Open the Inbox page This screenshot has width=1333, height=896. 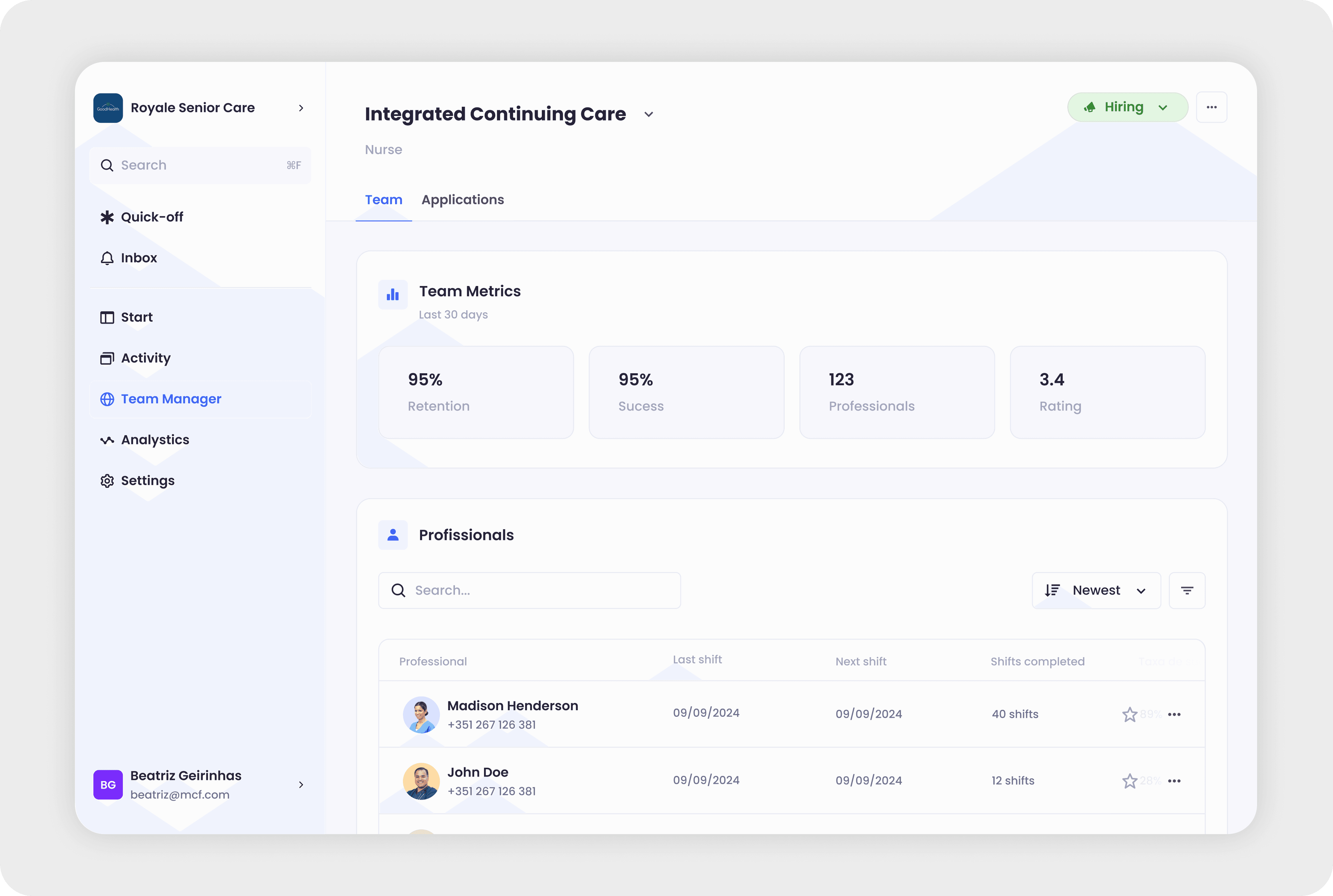coord(200,258)
